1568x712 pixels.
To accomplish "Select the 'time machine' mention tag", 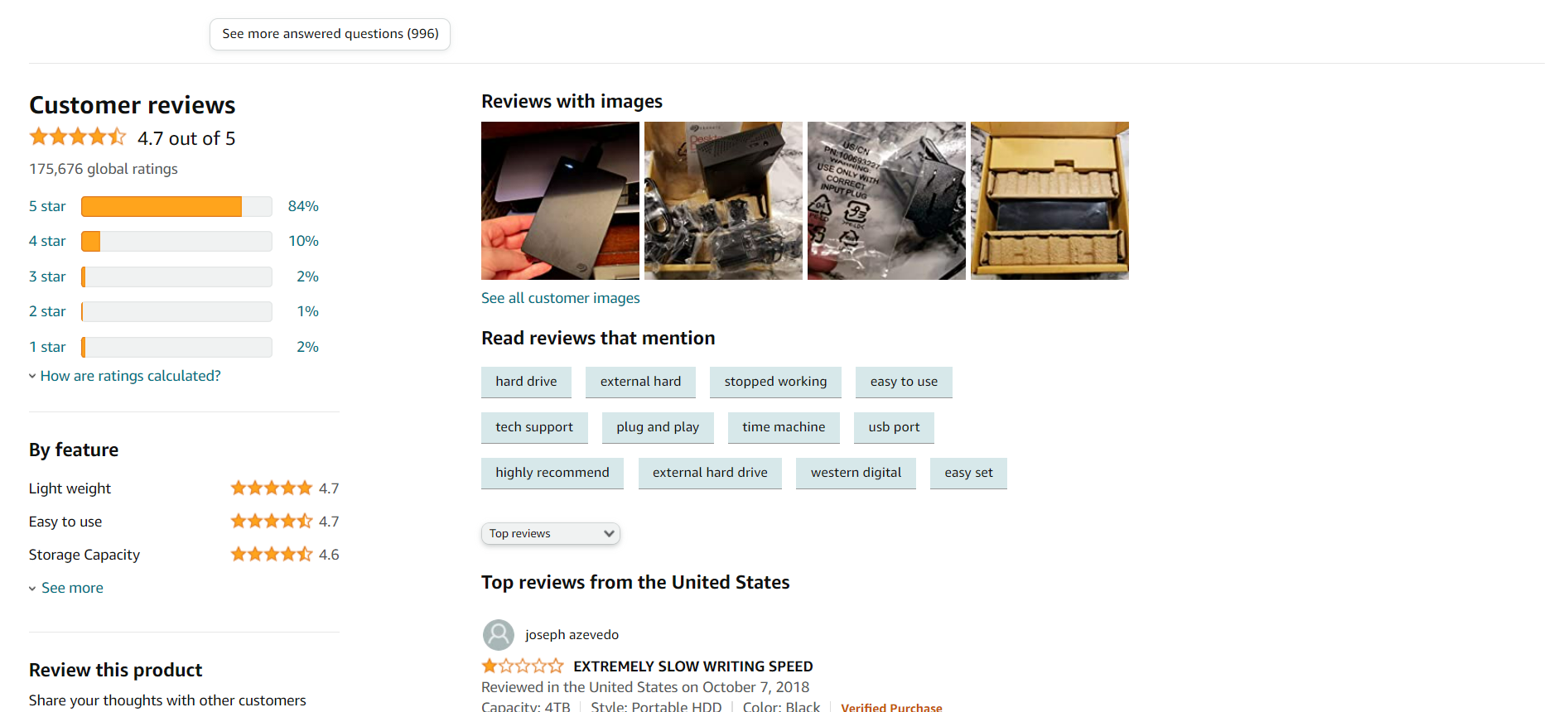I will coord(784,427).
